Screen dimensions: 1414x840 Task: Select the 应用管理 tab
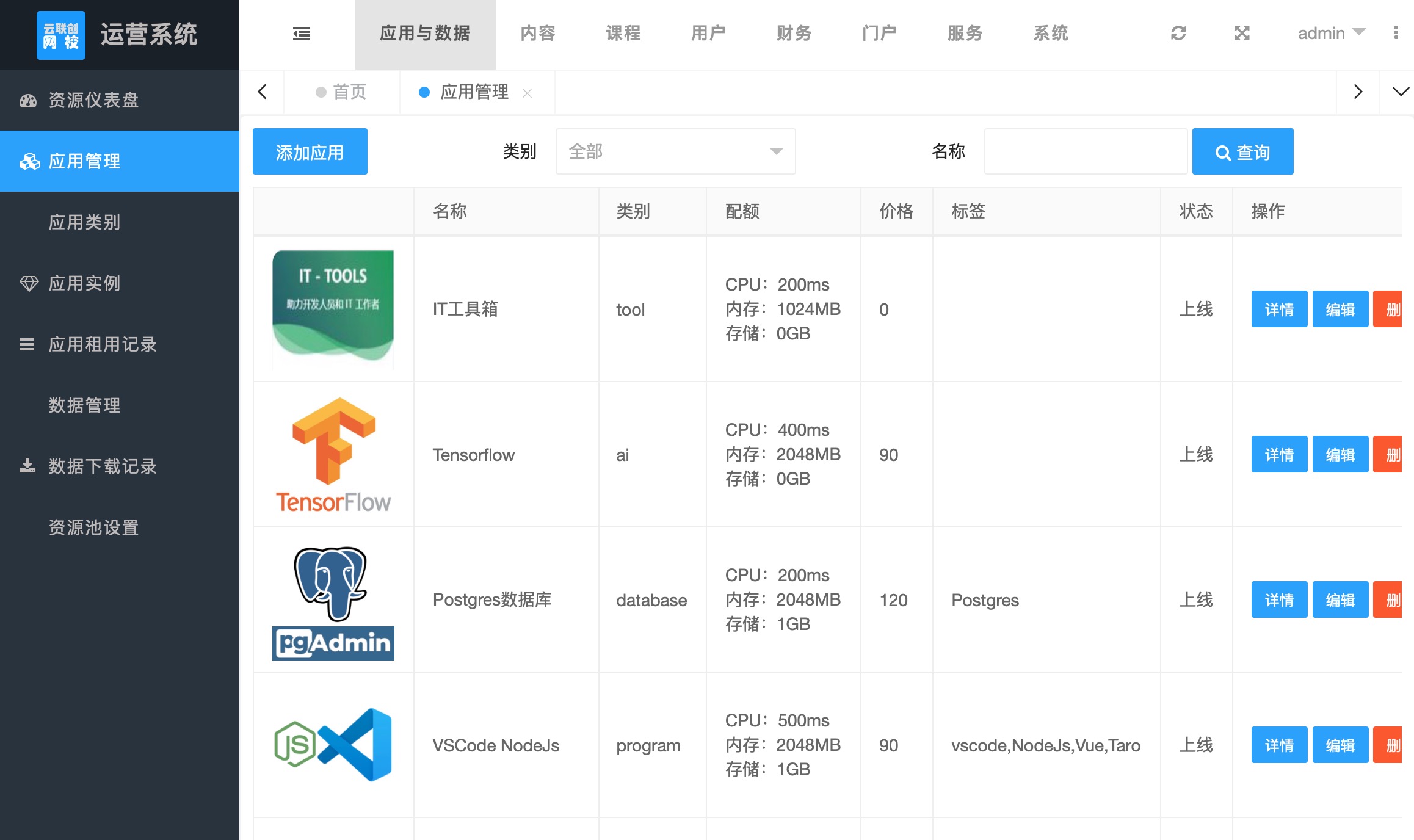tap(474, 92)
